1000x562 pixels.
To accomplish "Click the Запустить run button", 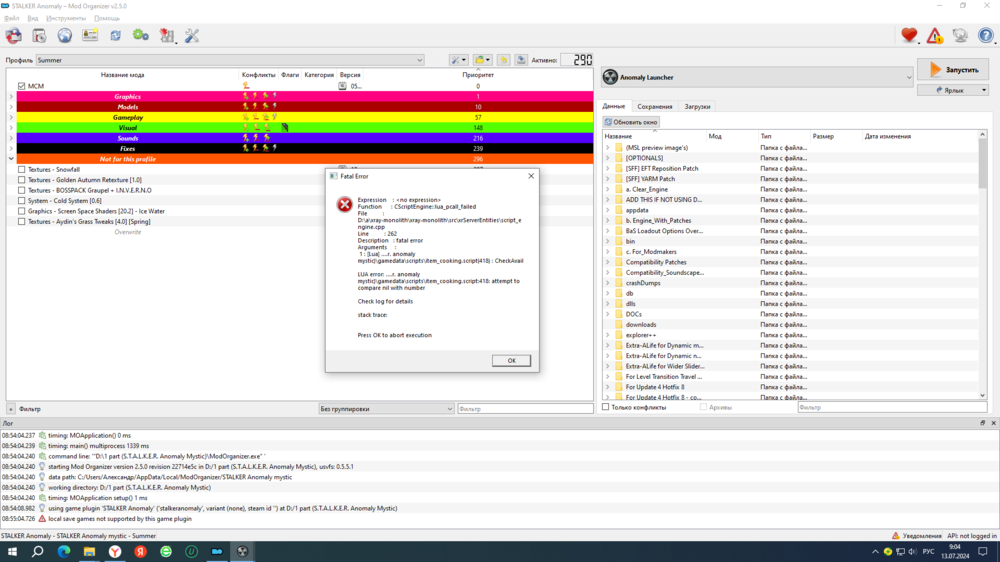I will point(952,69).
